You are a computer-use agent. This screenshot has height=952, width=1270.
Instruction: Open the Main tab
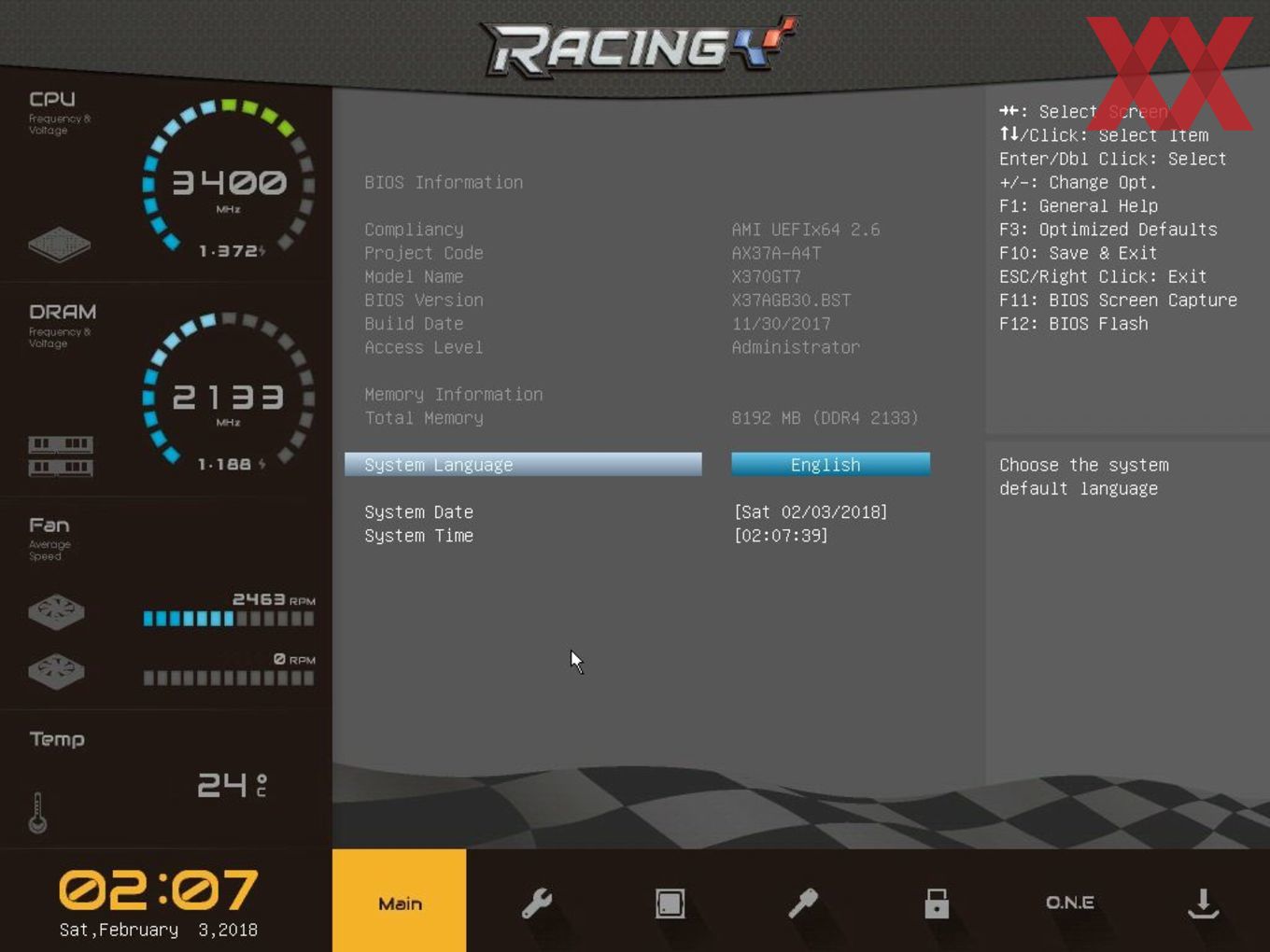[400, 901]
